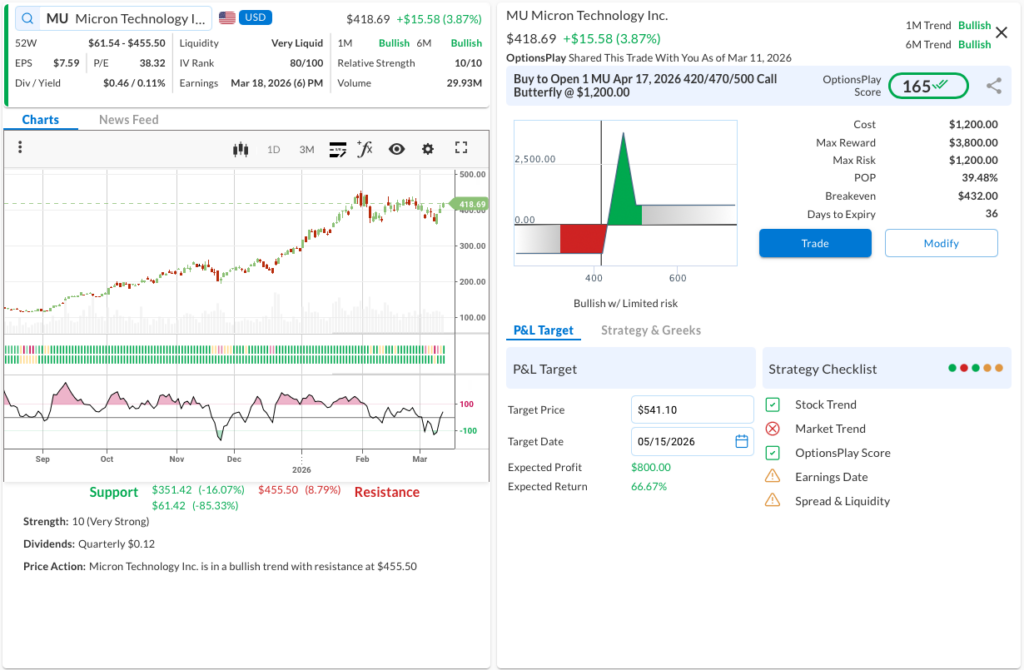Viewport: 1024px width, 670px height.
Task: Share the trade via share icon
Action: [993, 86]
